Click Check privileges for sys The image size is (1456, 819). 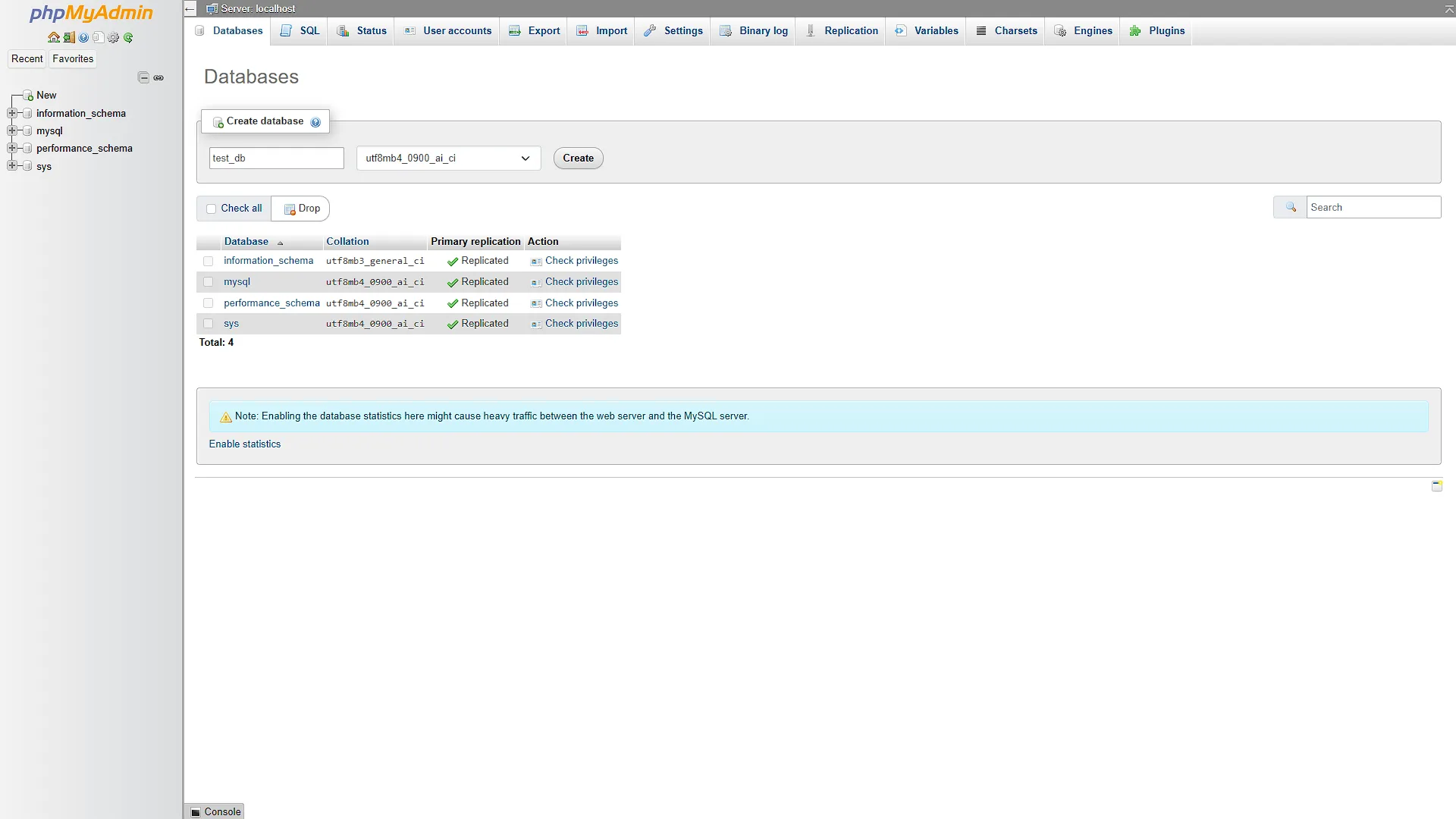coord(582,324)
